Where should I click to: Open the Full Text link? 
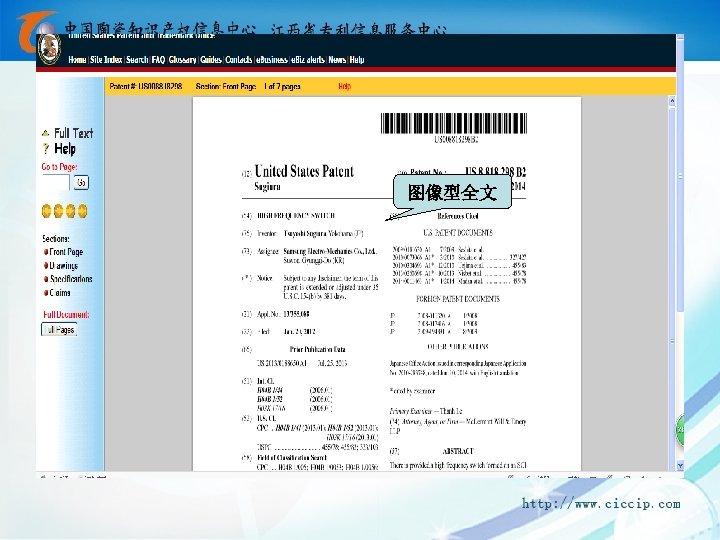coord(73,133)
